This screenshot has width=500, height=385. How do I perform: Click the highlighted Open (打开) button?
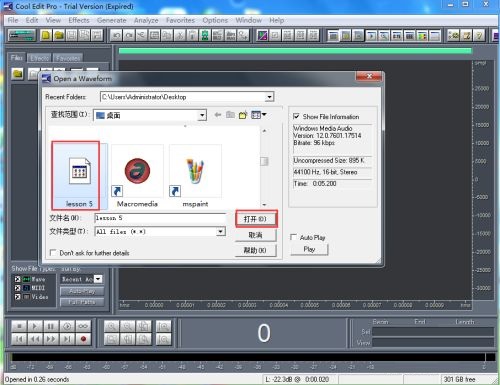(x=256, y=219)
